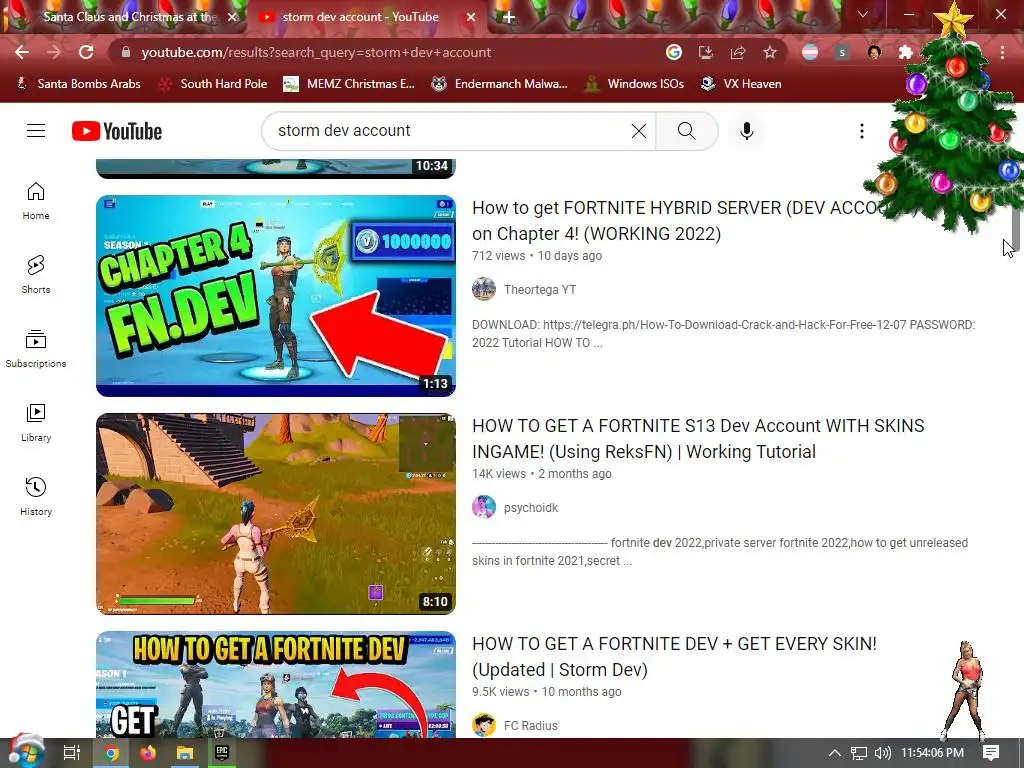Go forward in browser
Screen dimensions: 1024x768
point(54,52)
